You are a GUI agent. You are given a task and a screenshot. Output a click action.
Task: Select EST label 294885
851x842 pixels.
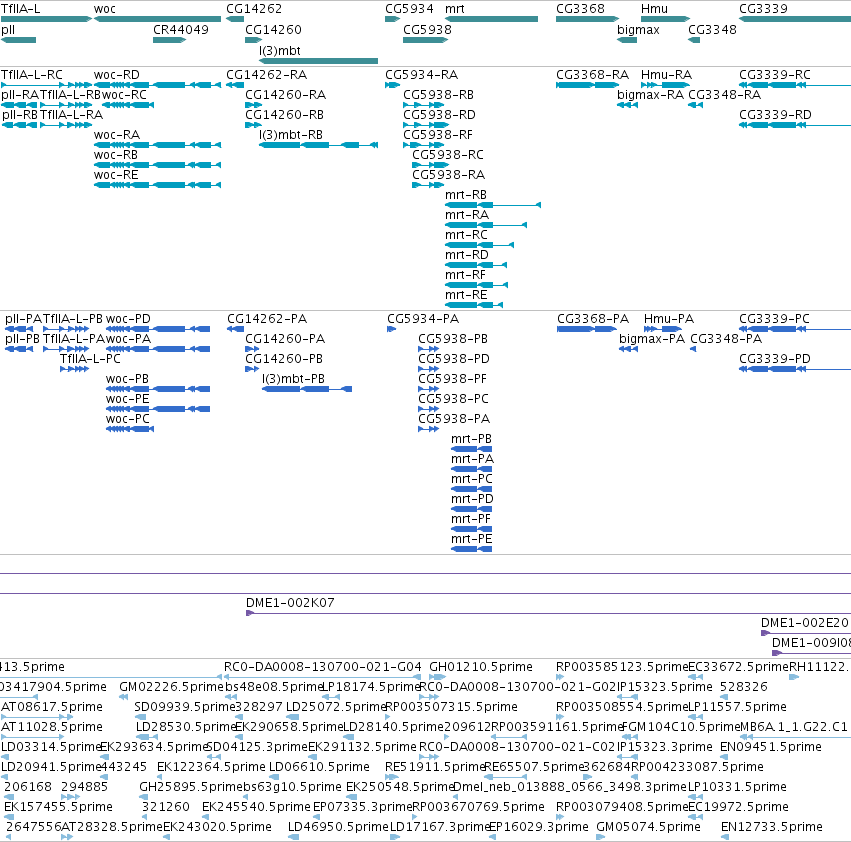(x=84, y=787)
